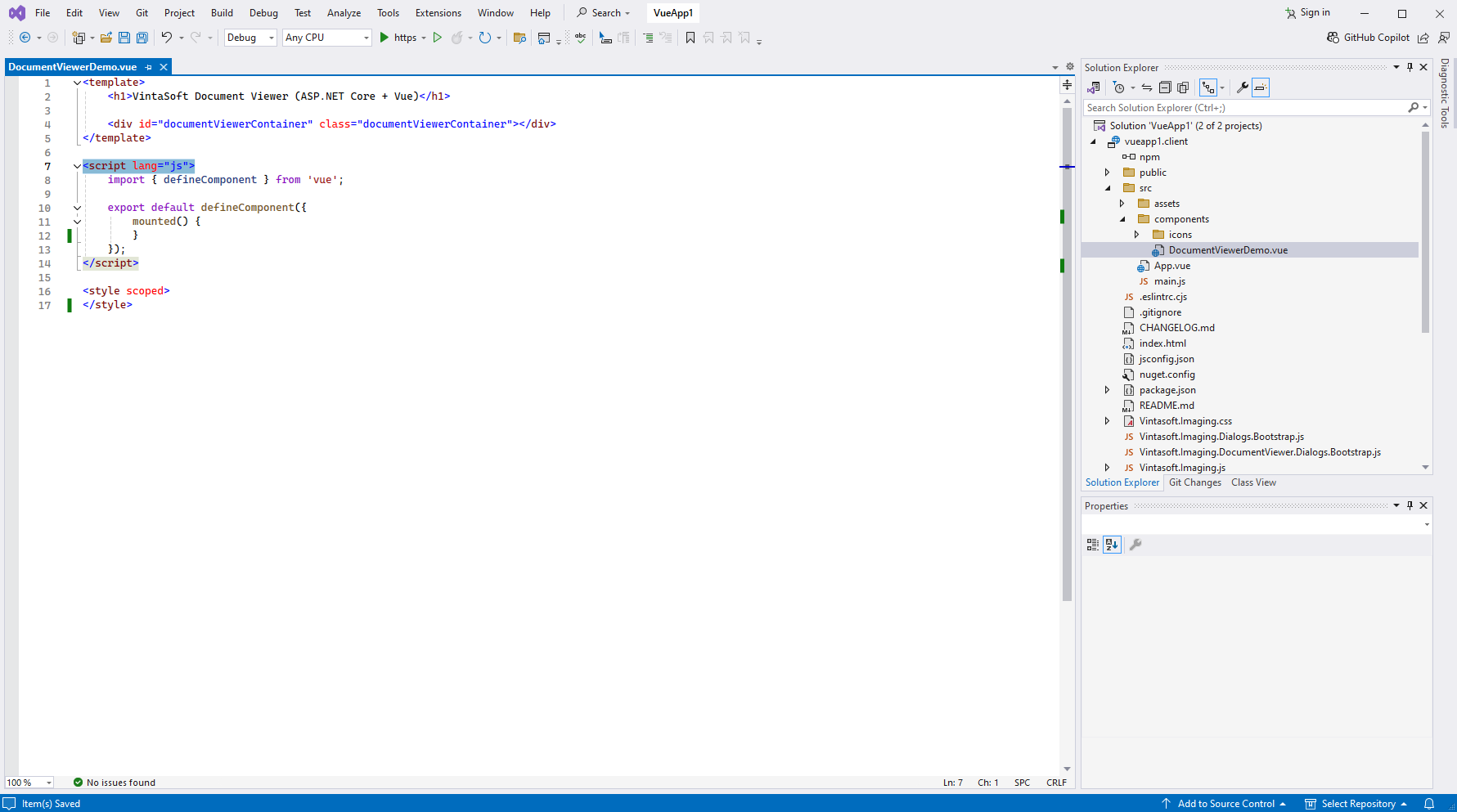
Task: Open the Diagnostic Tools side tab
Action: [1445, 93]
